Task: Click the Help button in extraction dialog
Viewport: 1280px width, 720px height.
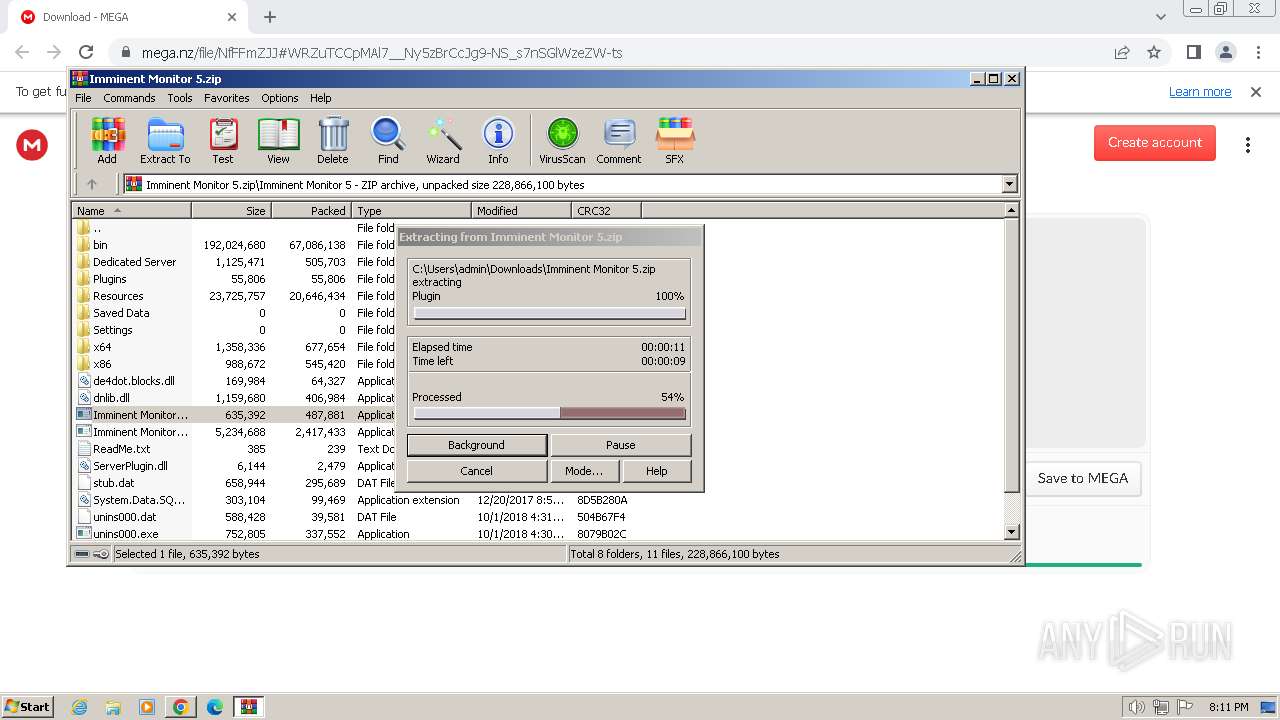Action: [x=656, y=471]
